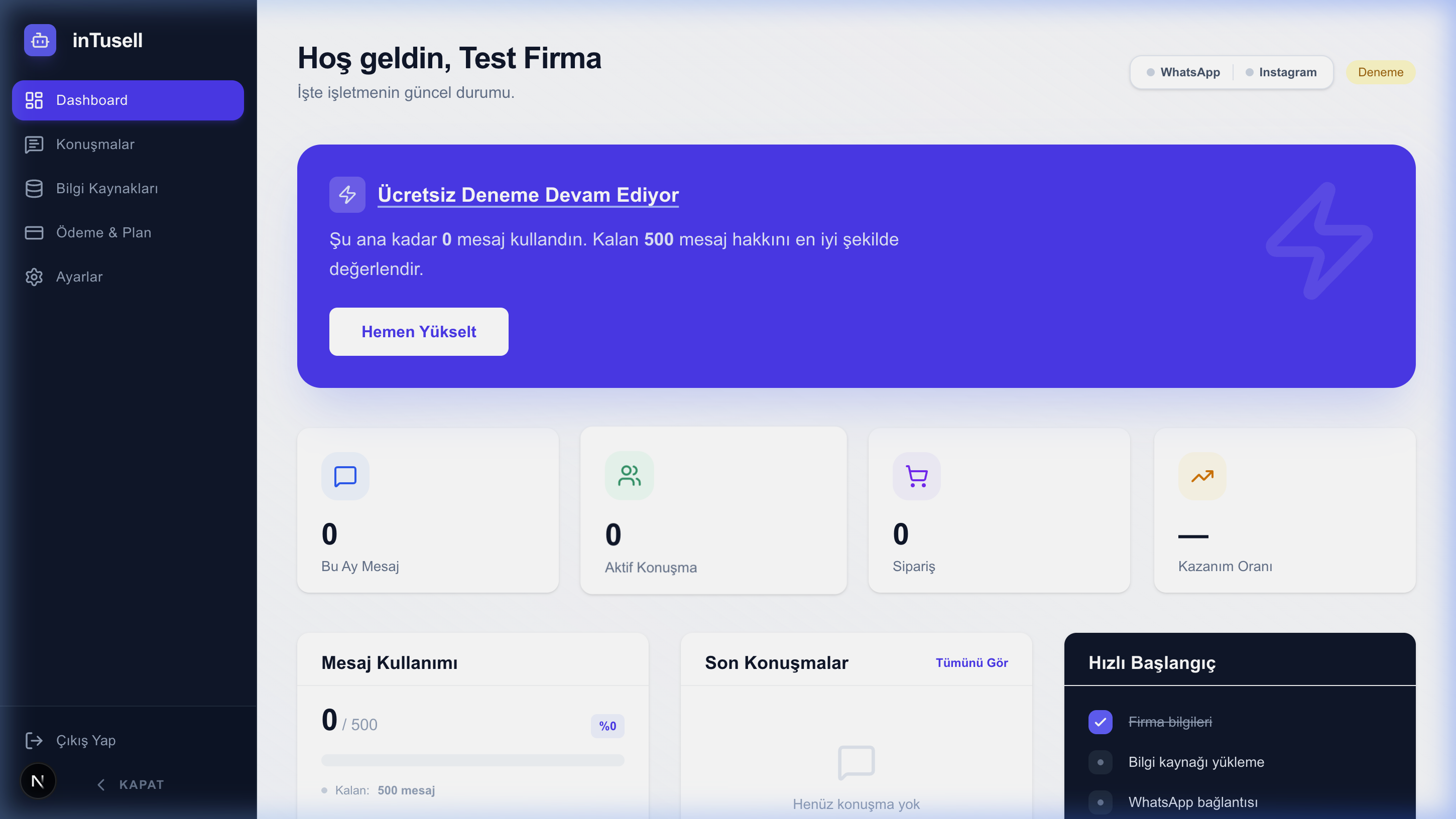
Task: Click the message usage progress bar
Action: point(472,760)
